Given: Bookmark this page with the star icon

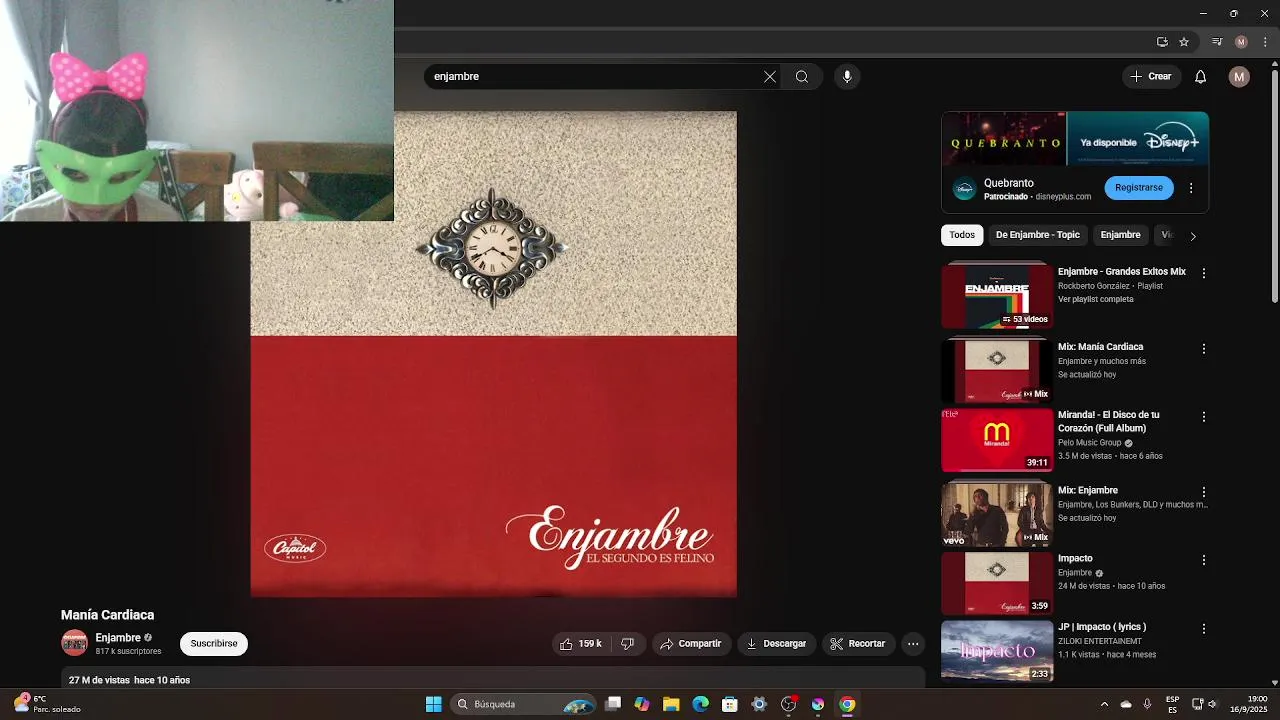Looking at the screenshot, I should tap(1184, 42).
